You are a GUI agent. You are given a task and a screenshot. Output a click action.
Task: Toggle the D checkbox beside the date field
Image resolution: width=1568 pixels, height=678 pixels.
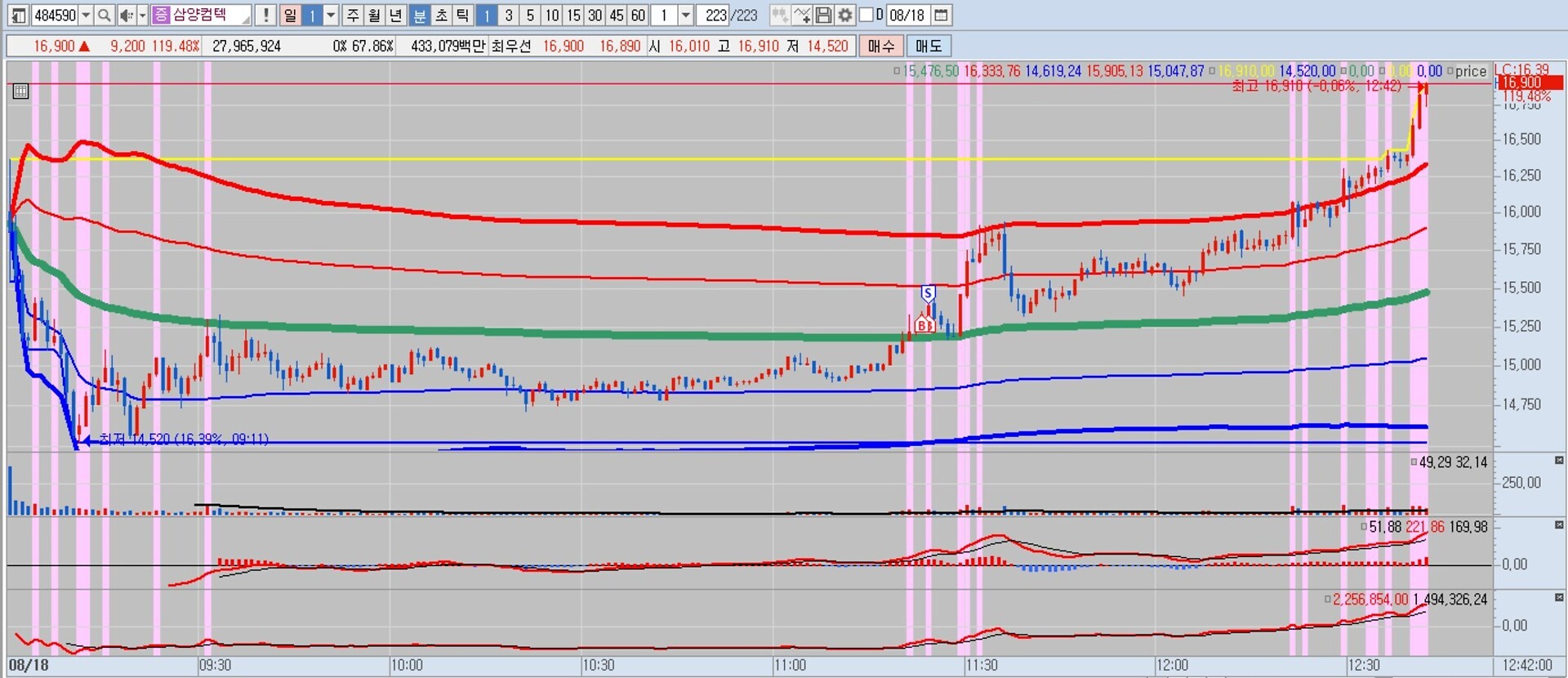(867, 15)
